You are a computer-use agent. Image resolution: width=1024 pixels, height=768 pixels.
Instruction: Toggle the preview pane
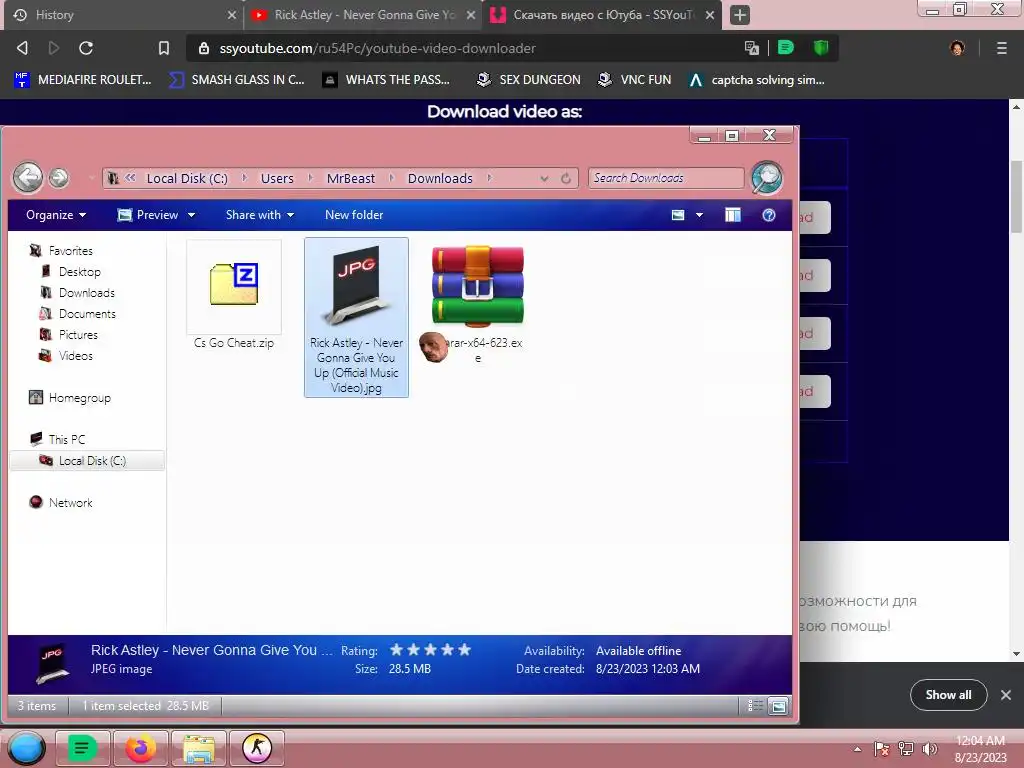733,215
